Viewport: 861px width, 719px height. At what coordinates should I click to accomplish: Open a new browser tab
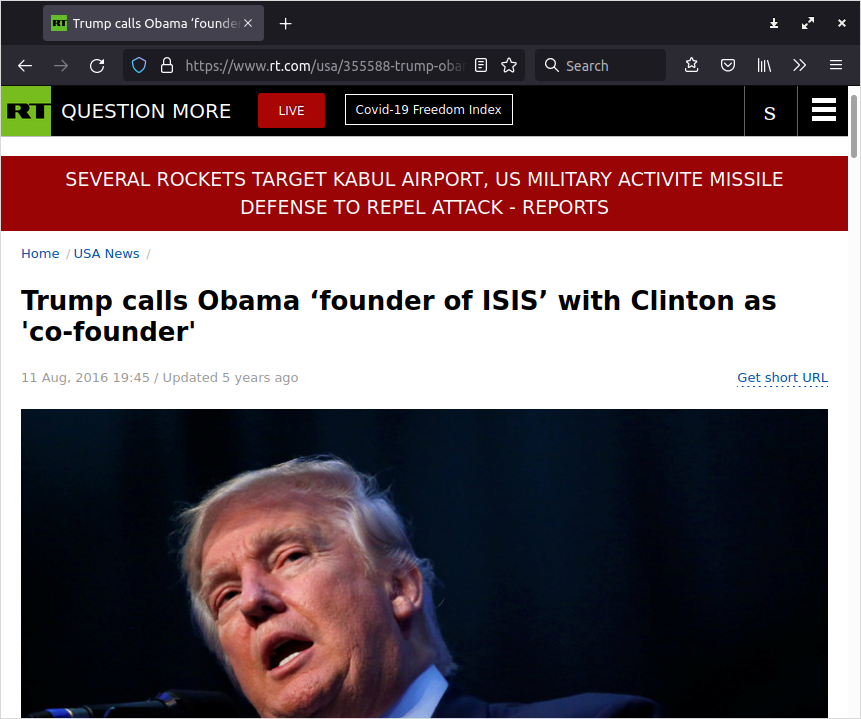(286, 24)
